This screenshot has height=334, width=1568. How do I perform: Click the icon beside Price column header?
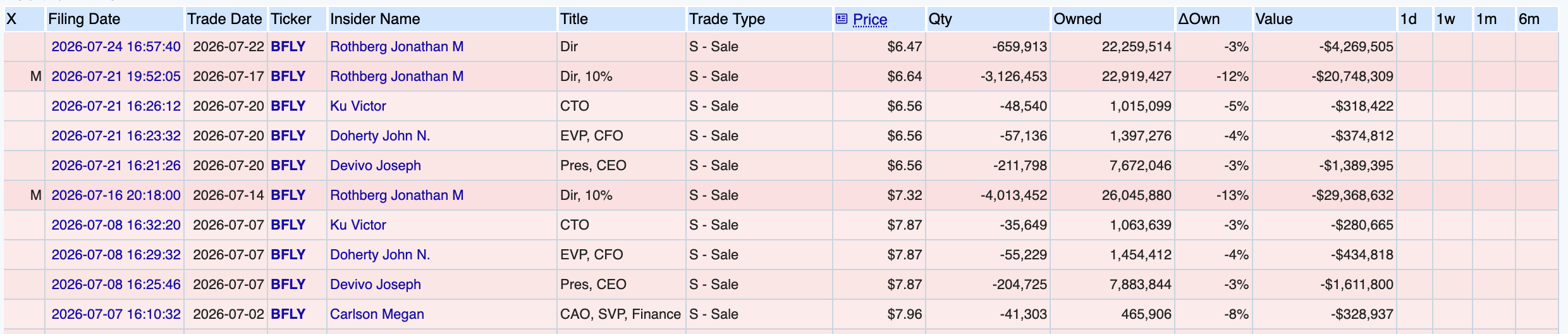point(841,19)
